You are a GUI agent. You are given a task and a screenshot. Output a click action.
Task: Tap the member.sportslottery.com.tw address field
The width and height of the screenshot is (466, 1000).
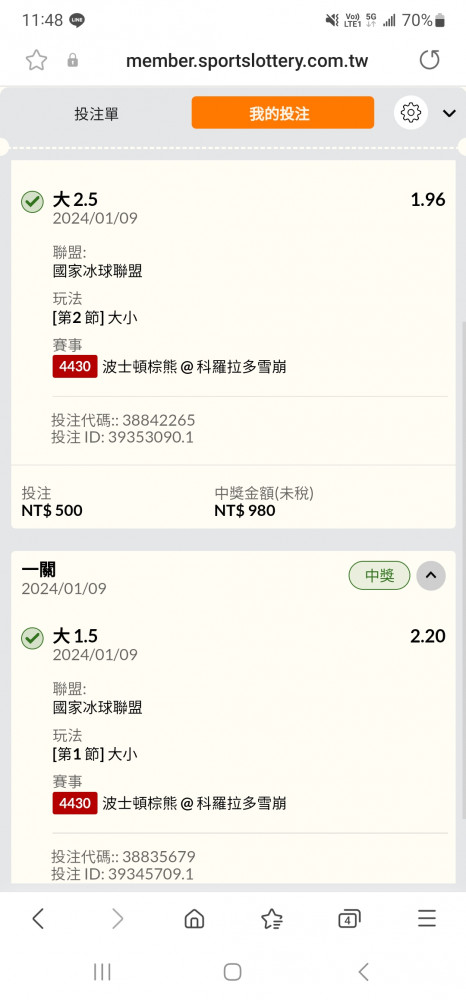click(247, 61)
